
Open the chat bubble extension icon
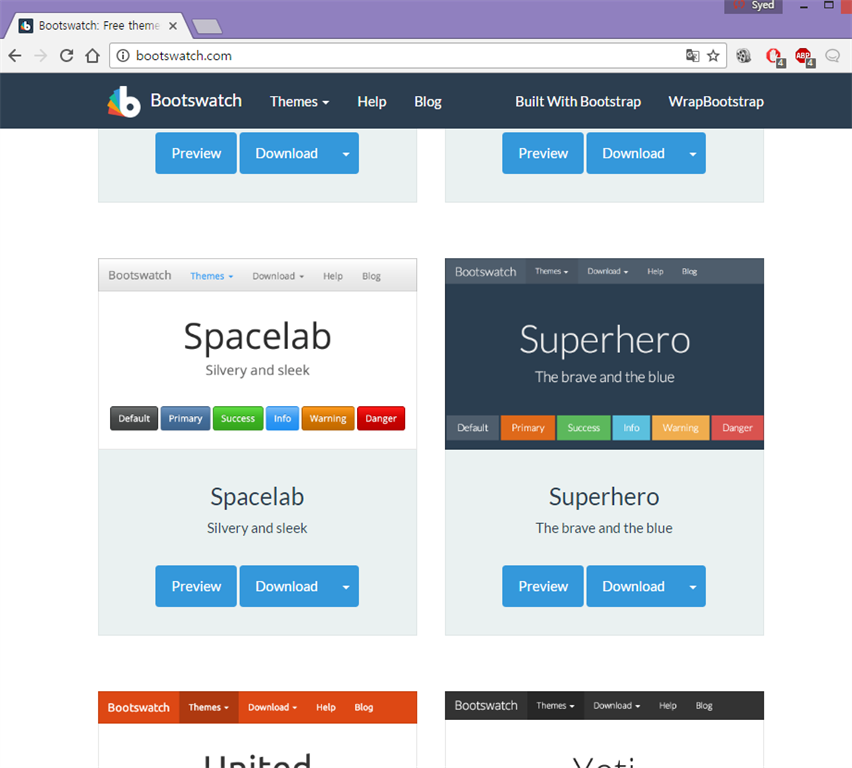tap(832, 55)
